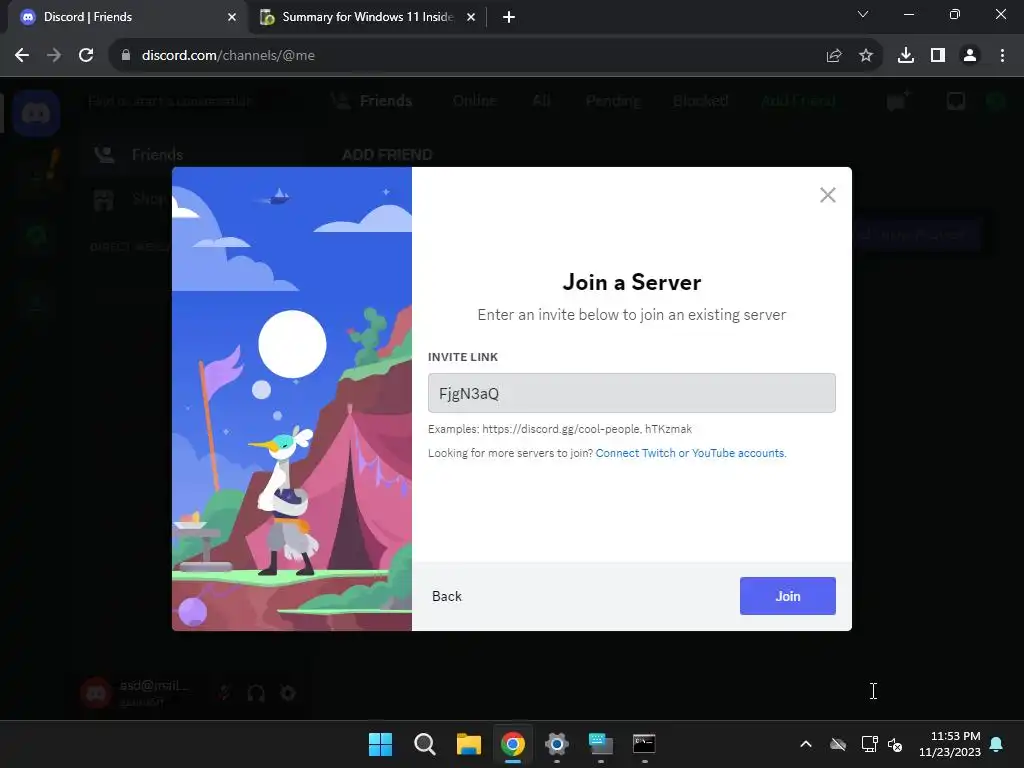The image size is (1024, 768).
Task: Go back to previous page in browser
Action: pos(22,56)
